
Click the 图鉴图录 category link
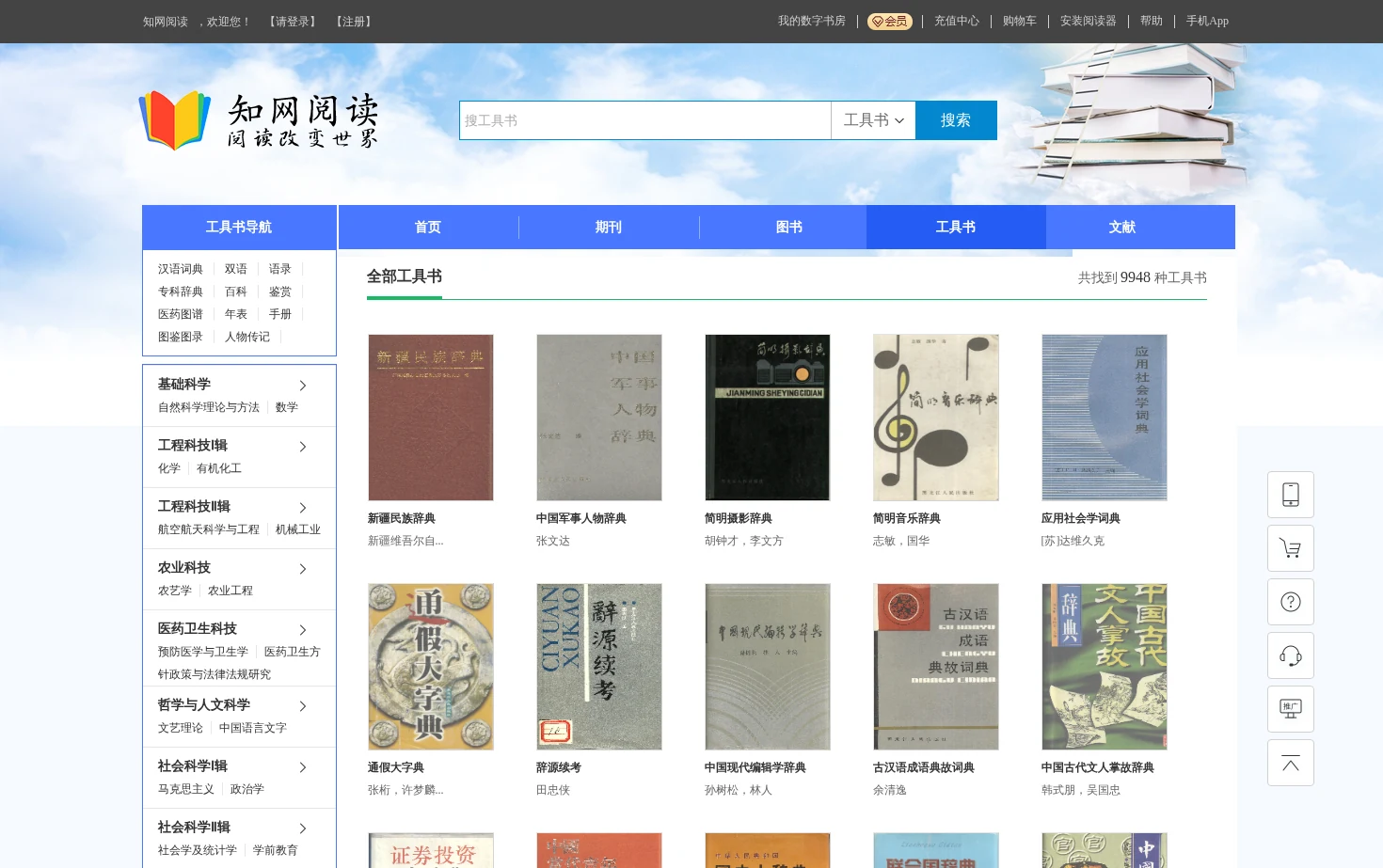click(181, 337)
